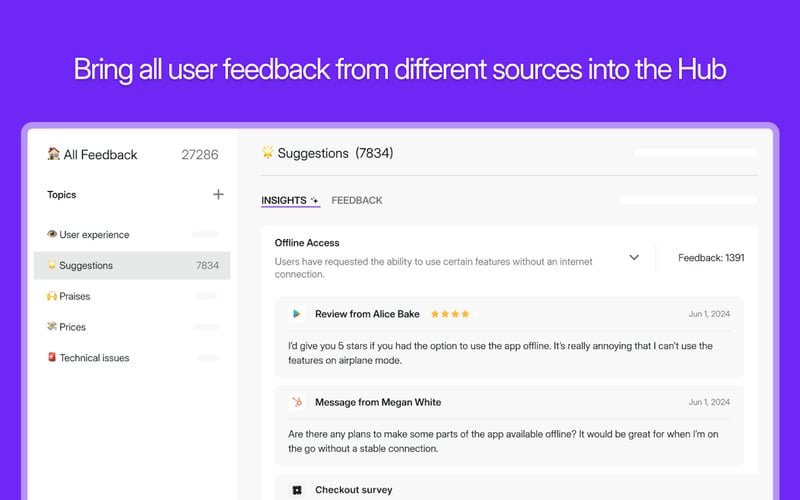Image resolution: width=800 pixels, height=500 pixels.
Task: Click Jun 1, 2024 date on Megan's message
Action: 709,402
